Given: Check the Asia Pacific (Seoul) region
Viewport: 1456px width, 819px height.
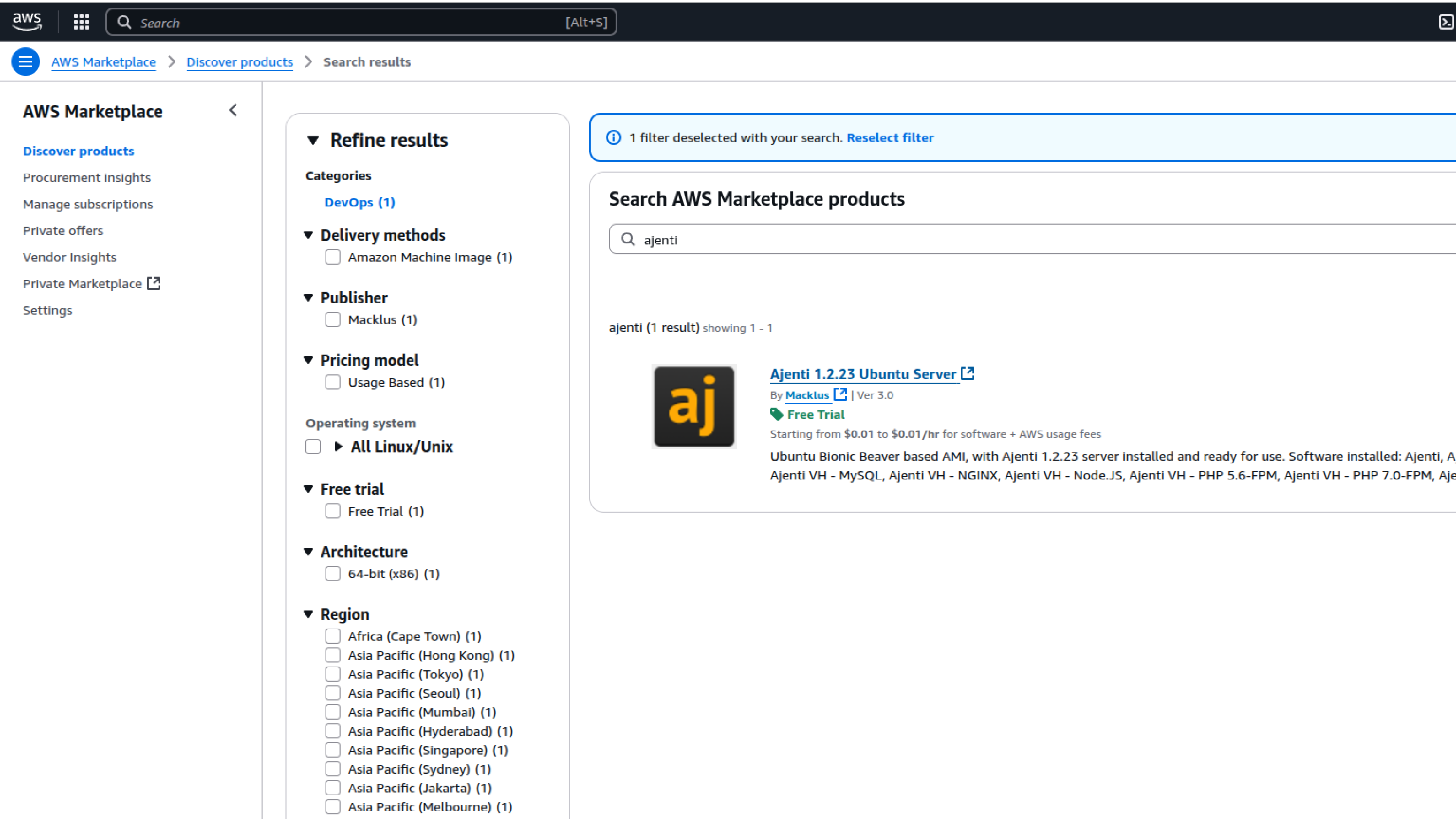Looking at the screenshot, I should point(333,693).
